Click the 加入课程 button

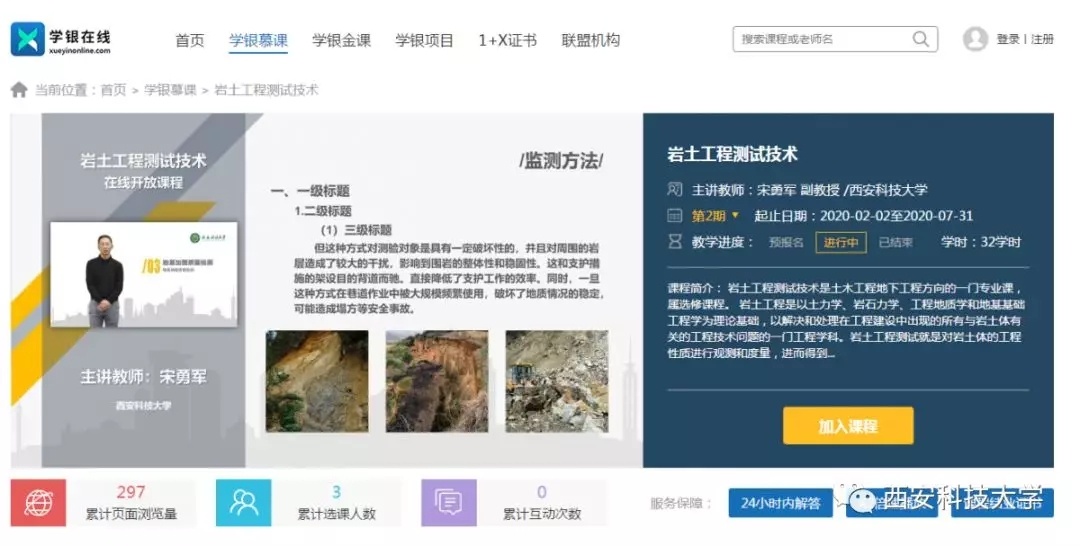click(848, 426)
